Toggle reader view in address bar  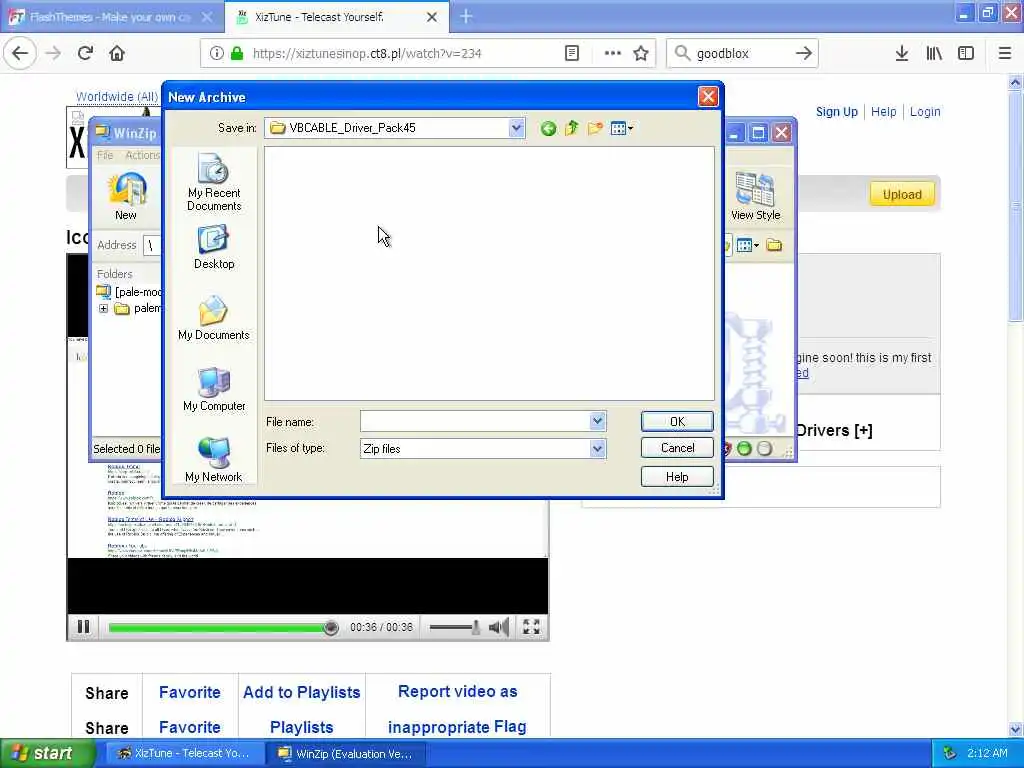[571, 53]
